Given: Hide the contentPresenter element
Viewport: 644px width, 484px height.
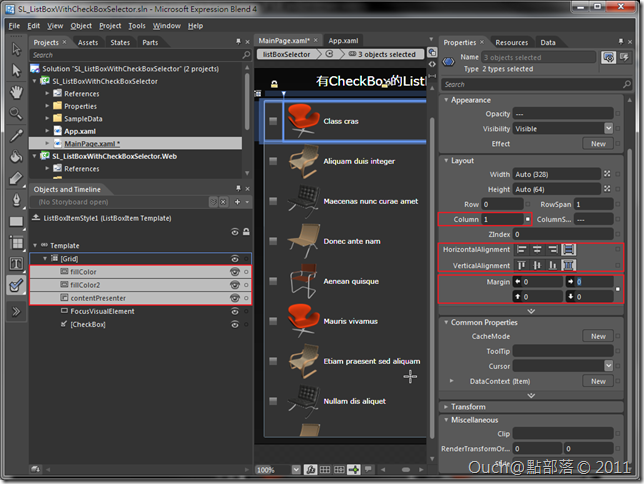Looking at the screenshot, I should point(235,298).
